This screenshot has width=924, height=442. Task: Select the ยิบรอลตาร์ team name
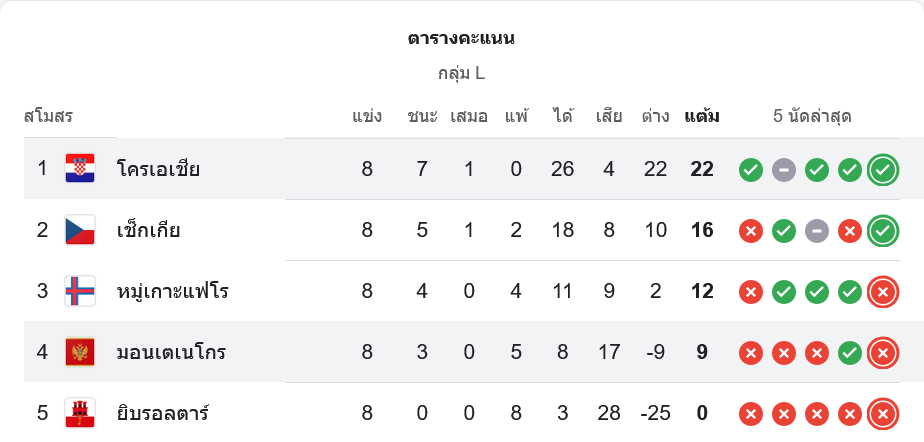[162, 413]
